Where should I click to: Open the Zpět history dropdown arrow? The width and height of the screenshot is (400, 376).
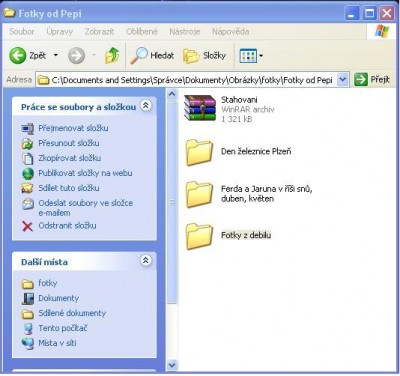click(56, 55)
